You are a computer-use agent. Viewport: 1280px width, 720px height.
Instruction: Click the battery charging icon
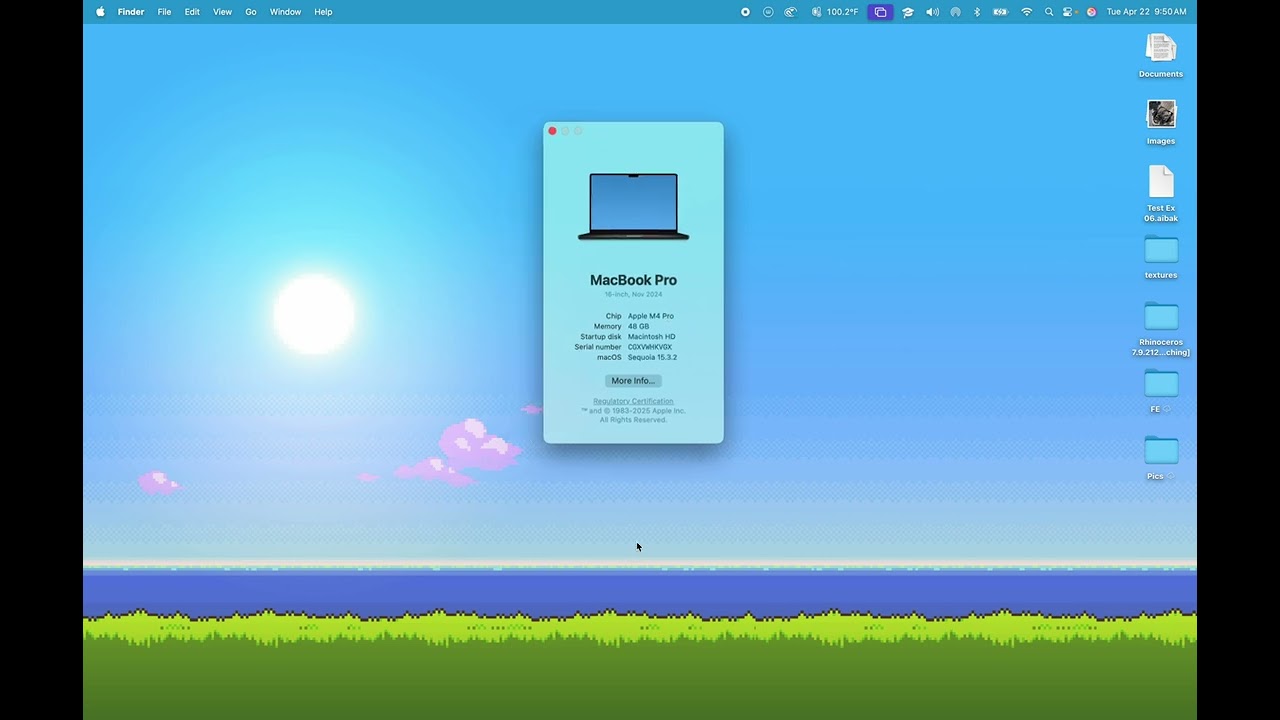(x=1000, y=12)
